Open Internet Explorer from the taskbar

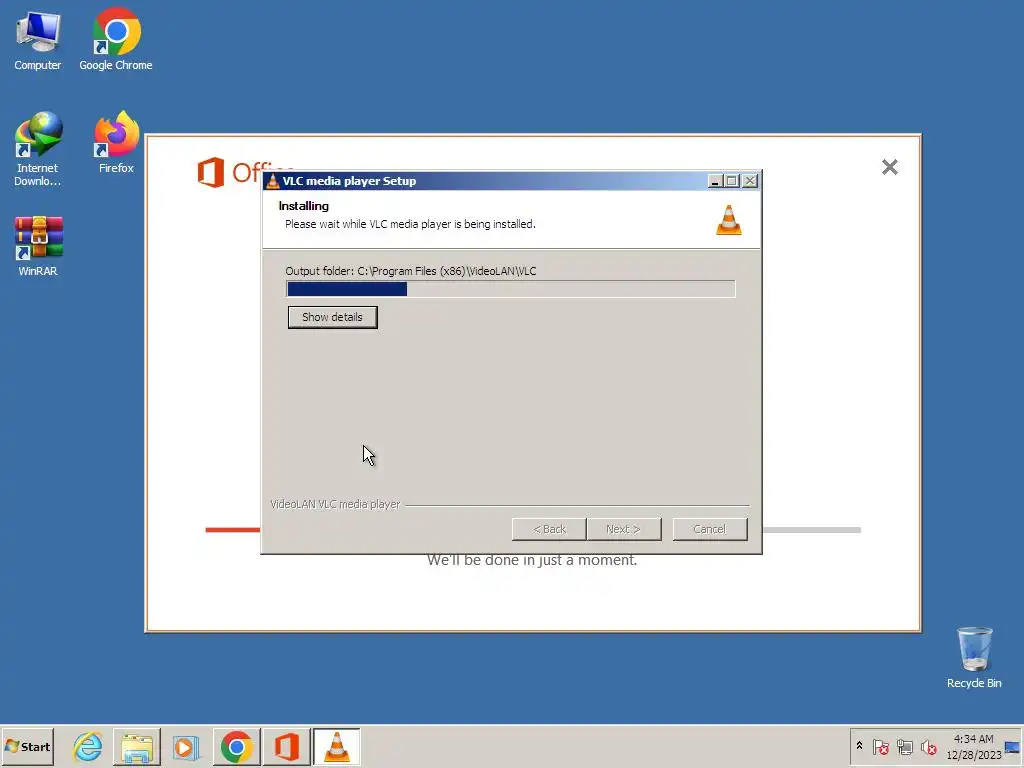click(88, 746)
